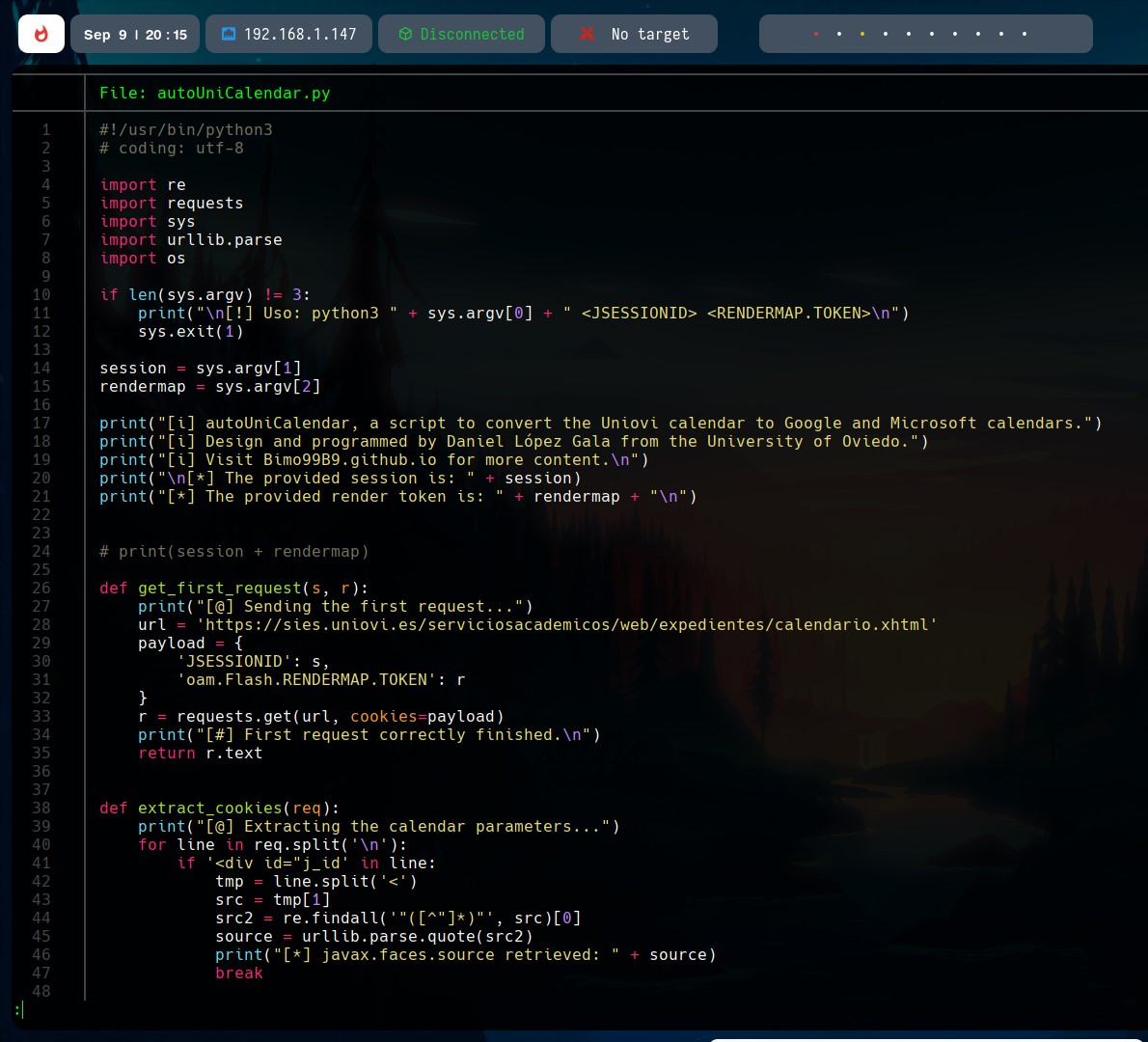Open the Sep 9 date and time module
The width and height of the screenshot is (1148, 1042).
135,34
